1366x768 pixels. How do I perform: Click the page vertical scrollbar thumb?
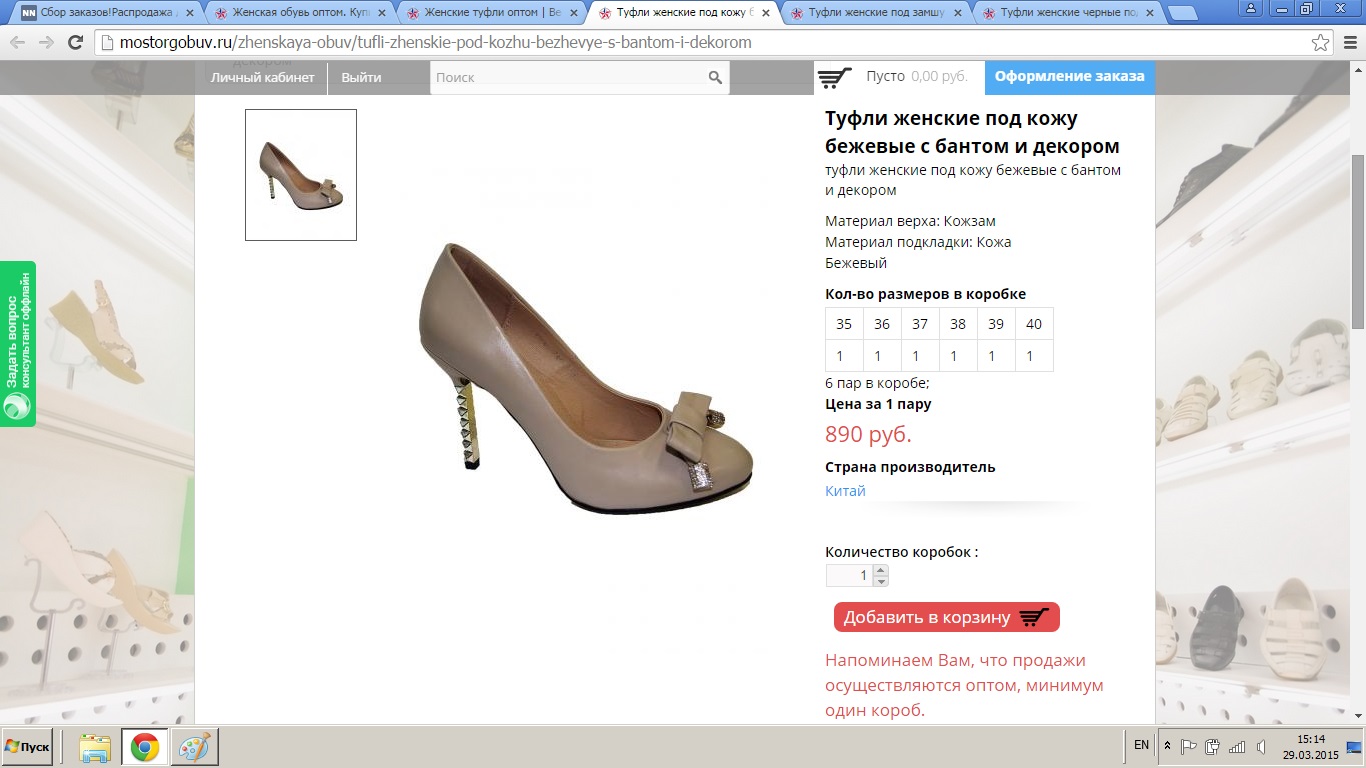(x=1358, y=241)
